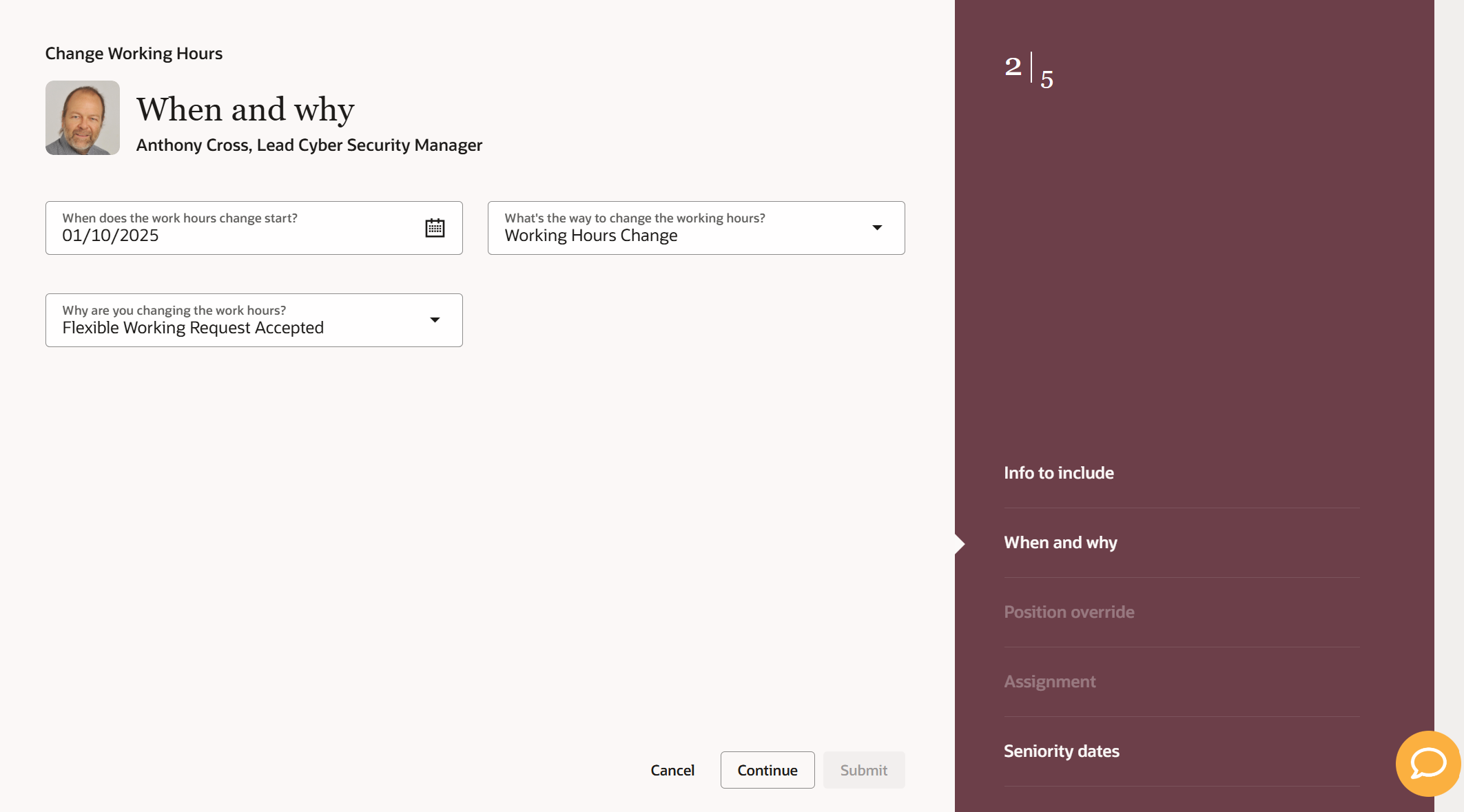The image size is (1464, 812).
Task: Expand the working hours change way dropdown
Action: coord(877,228)
